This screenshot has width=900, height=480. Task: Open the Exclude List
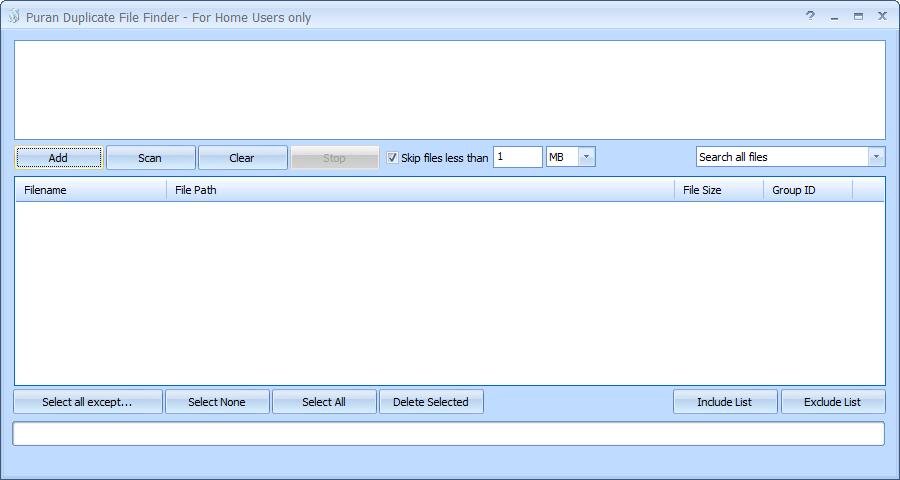pos(833,402)
